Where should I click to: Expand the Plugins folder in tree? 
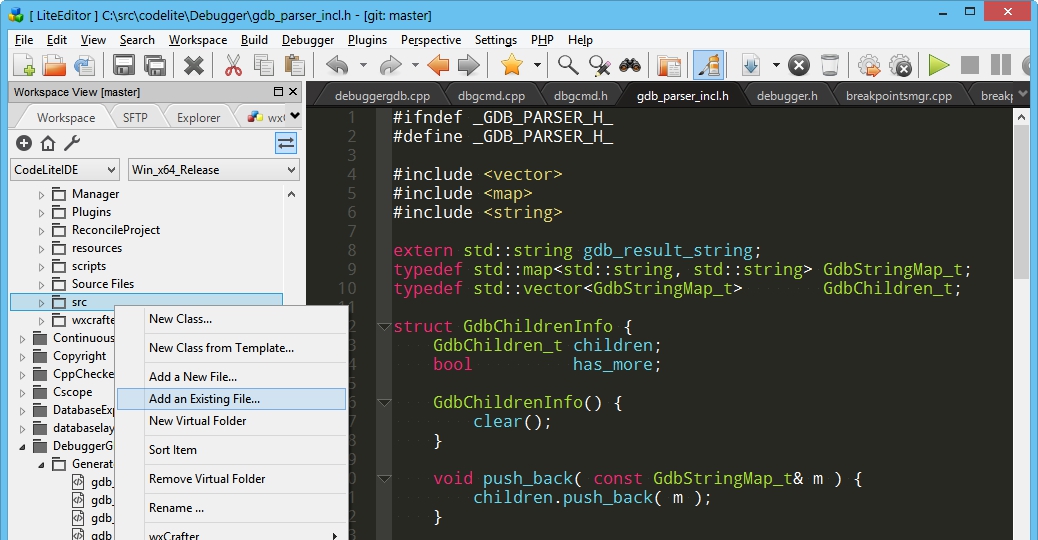[42, 212]
